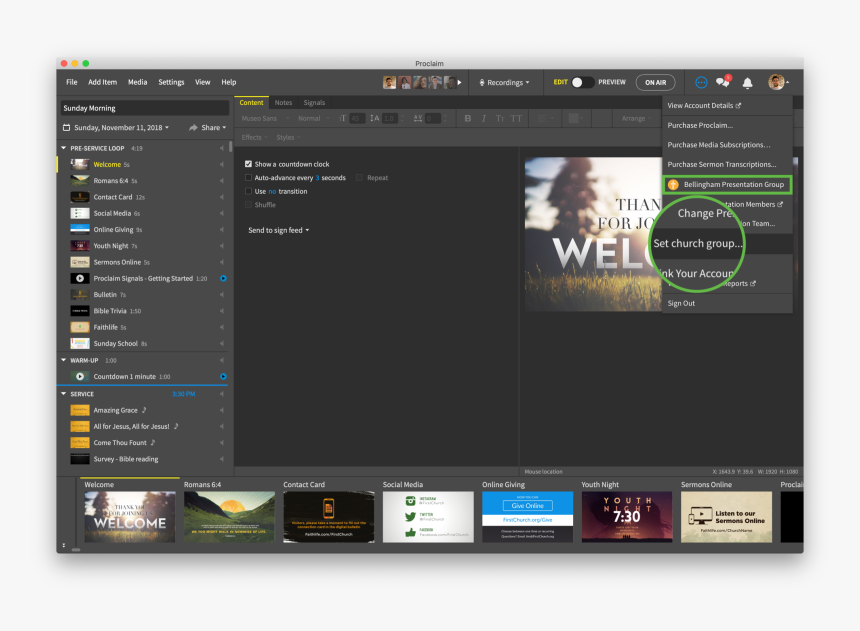The width and height of the screenshot is (860, 631).
Task: Click the slide strip horizontal scrollbar
Action: (76, 549)
